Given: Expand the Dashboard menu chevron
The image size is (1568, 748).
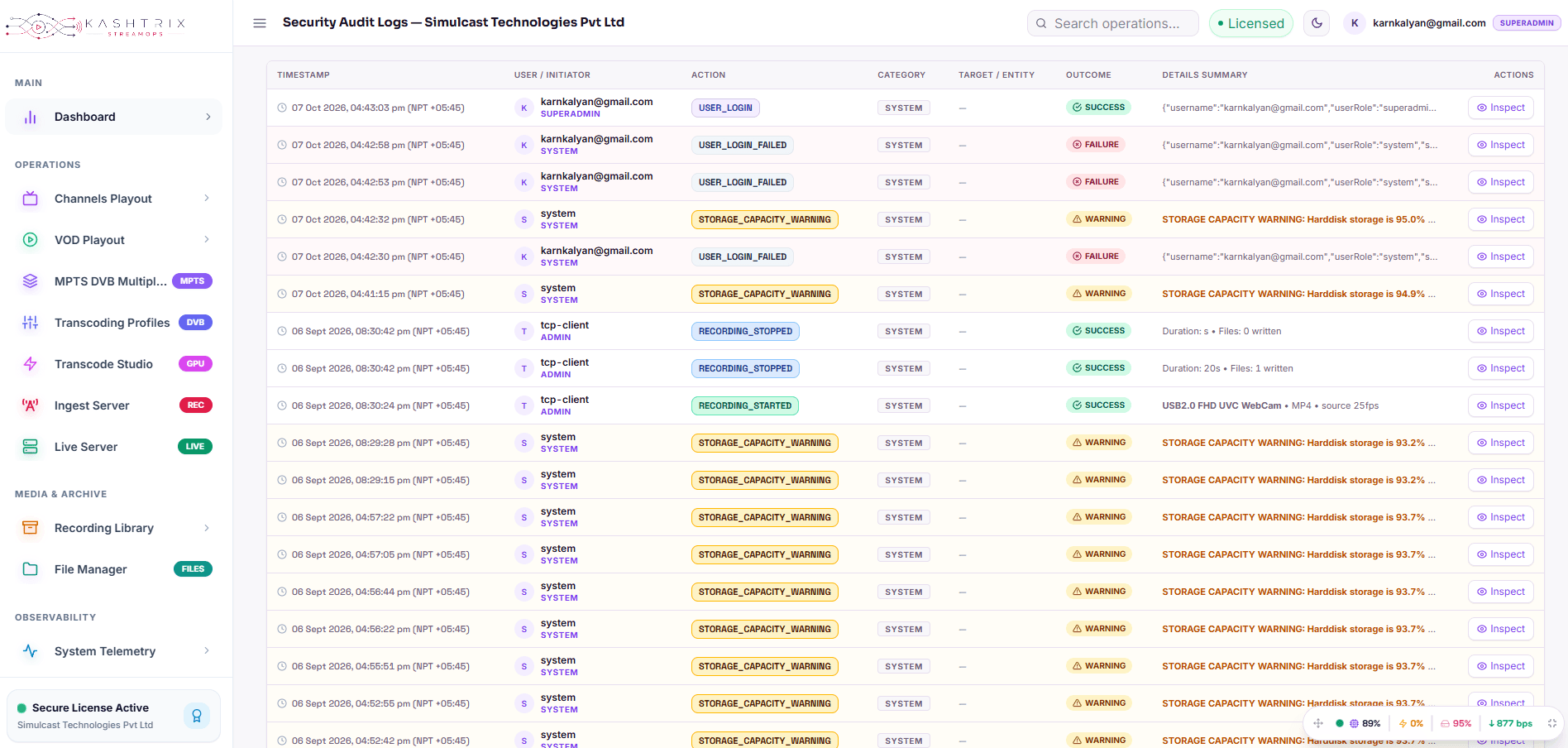Looking at the screenshot, I should click(208, 117).
